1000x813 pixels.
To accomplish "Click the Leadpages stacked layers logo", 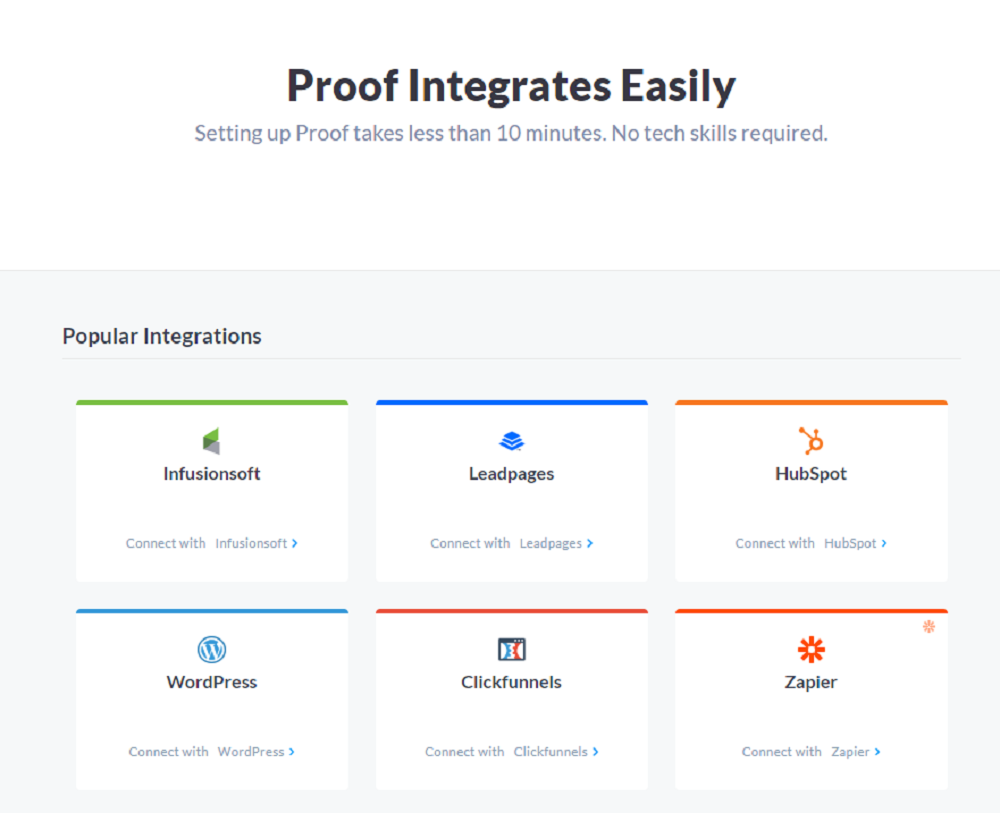I will tap(511, 440).
